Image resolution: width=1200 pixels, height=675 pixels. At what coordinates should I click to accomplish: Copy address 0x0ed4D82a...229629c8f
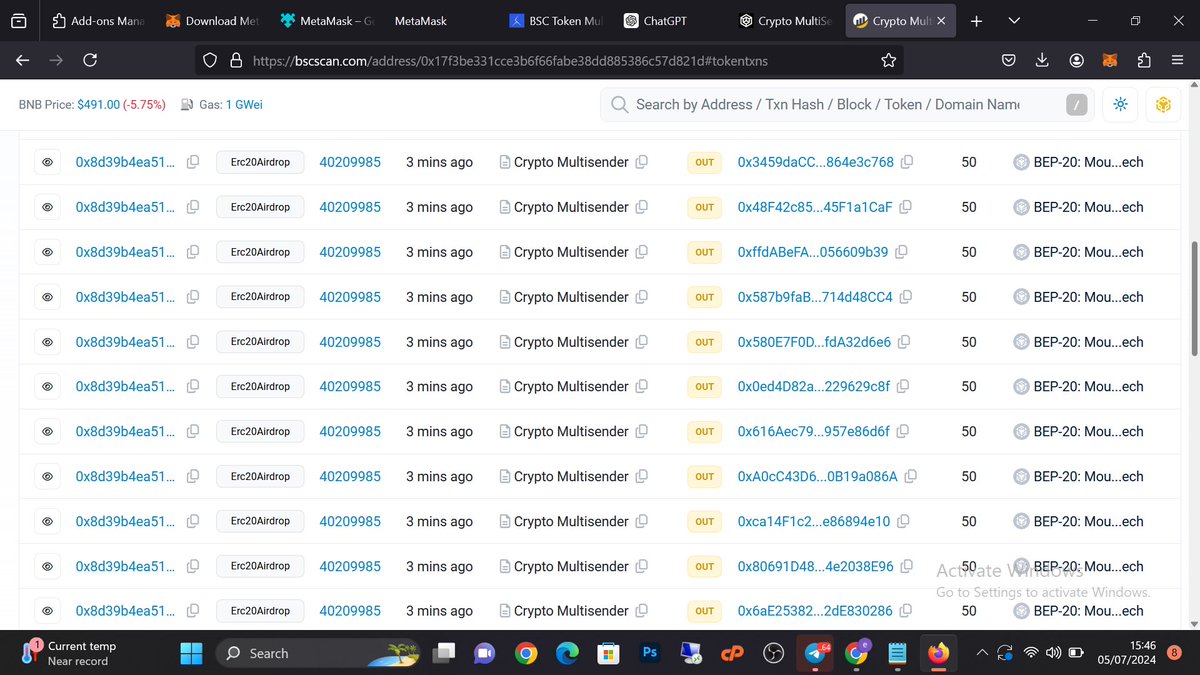[902, 386]
